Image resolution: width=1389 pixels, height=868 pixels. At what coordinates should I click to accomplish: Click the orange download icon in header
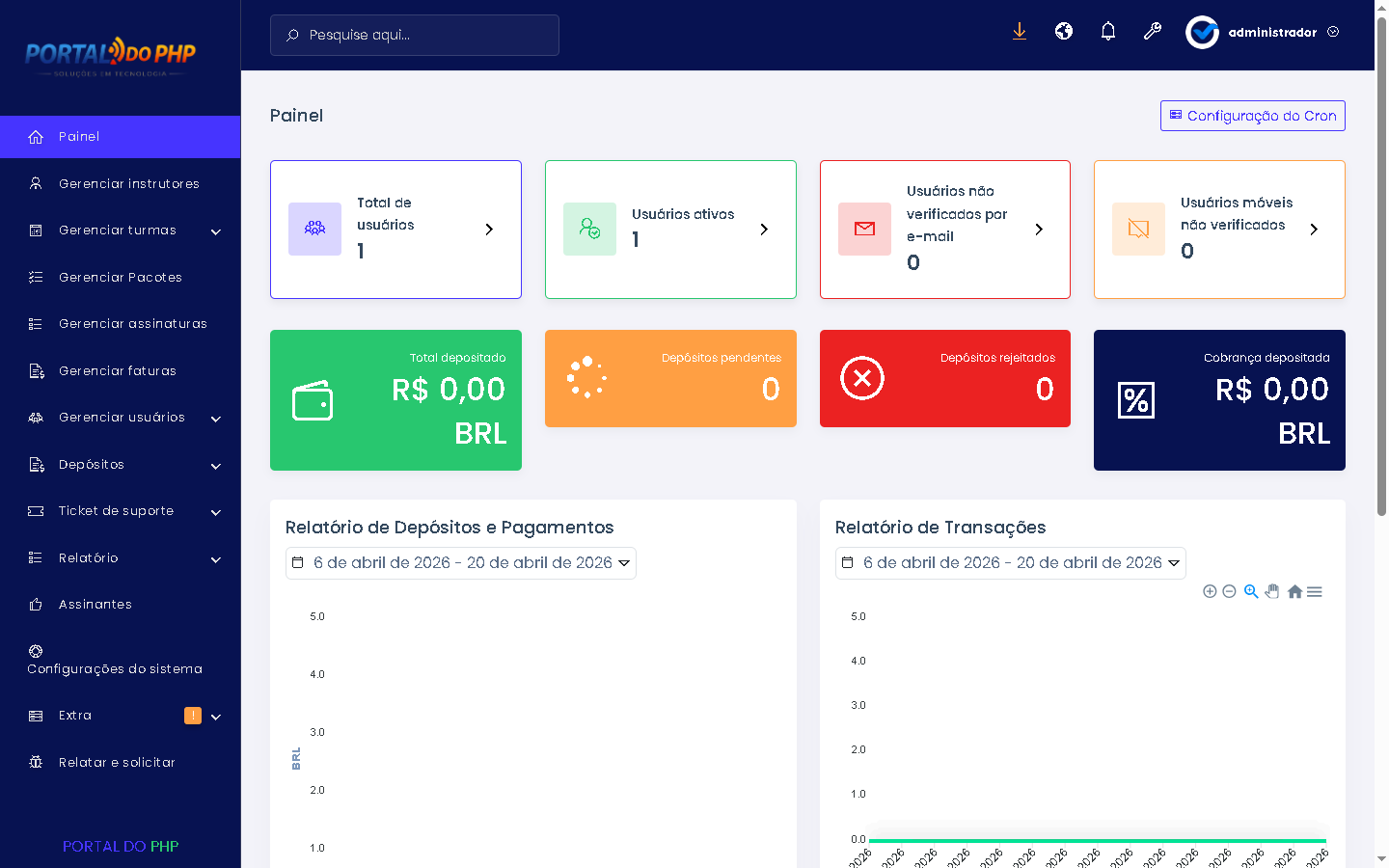click(1020, 32)
